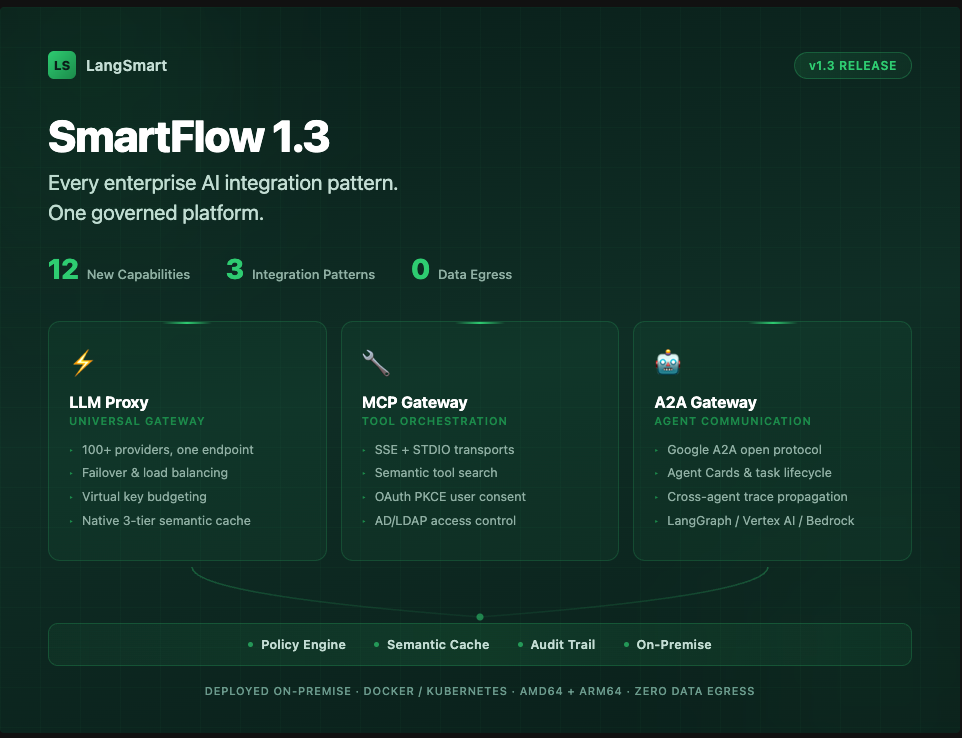
Task: Click the bullet beside Failover & load balancing
Action: click(x=71, y=473)
